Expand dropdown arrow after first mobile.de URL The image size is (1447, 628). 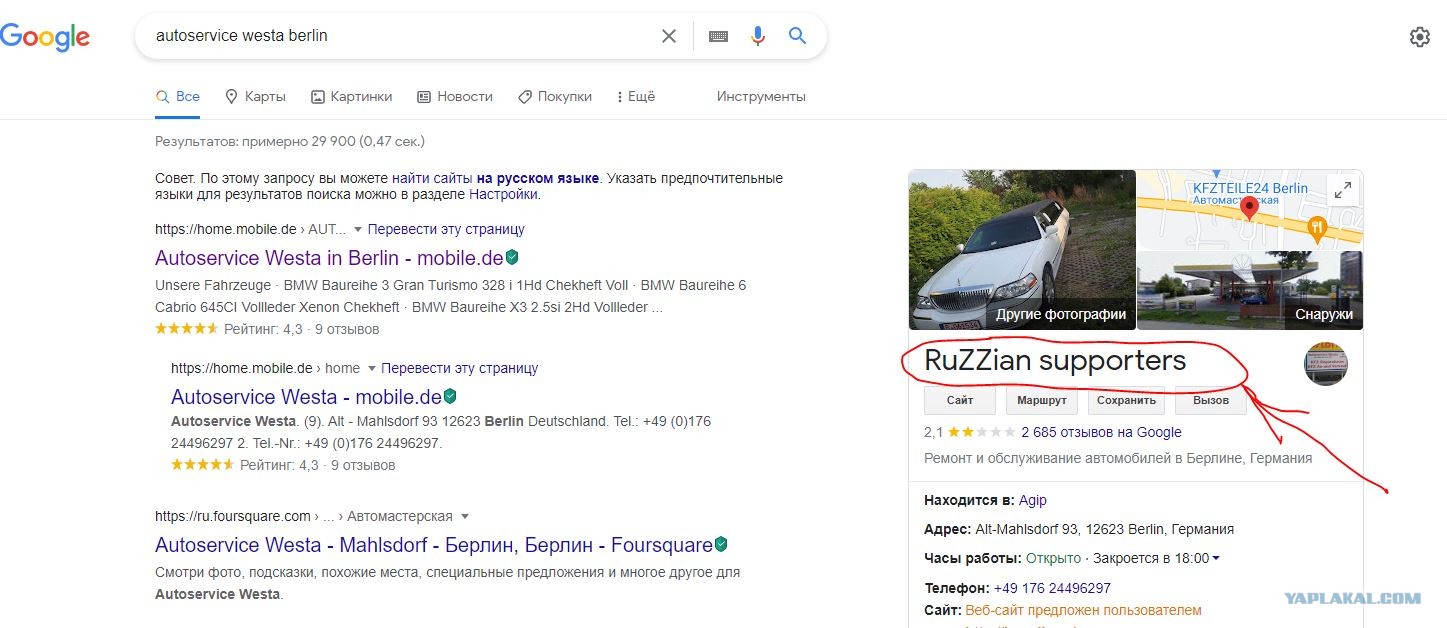click(358, 230)
